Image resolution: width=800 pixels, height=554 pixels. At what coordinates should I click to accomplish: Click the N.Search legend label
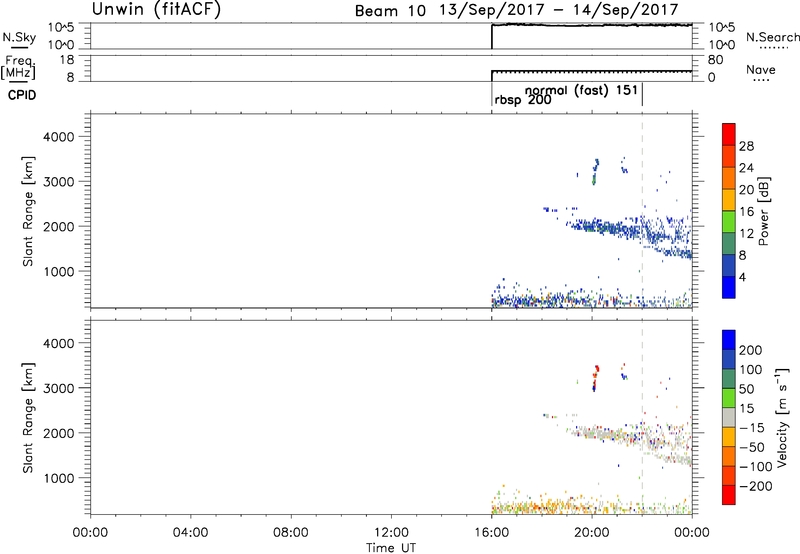(772, 37)
